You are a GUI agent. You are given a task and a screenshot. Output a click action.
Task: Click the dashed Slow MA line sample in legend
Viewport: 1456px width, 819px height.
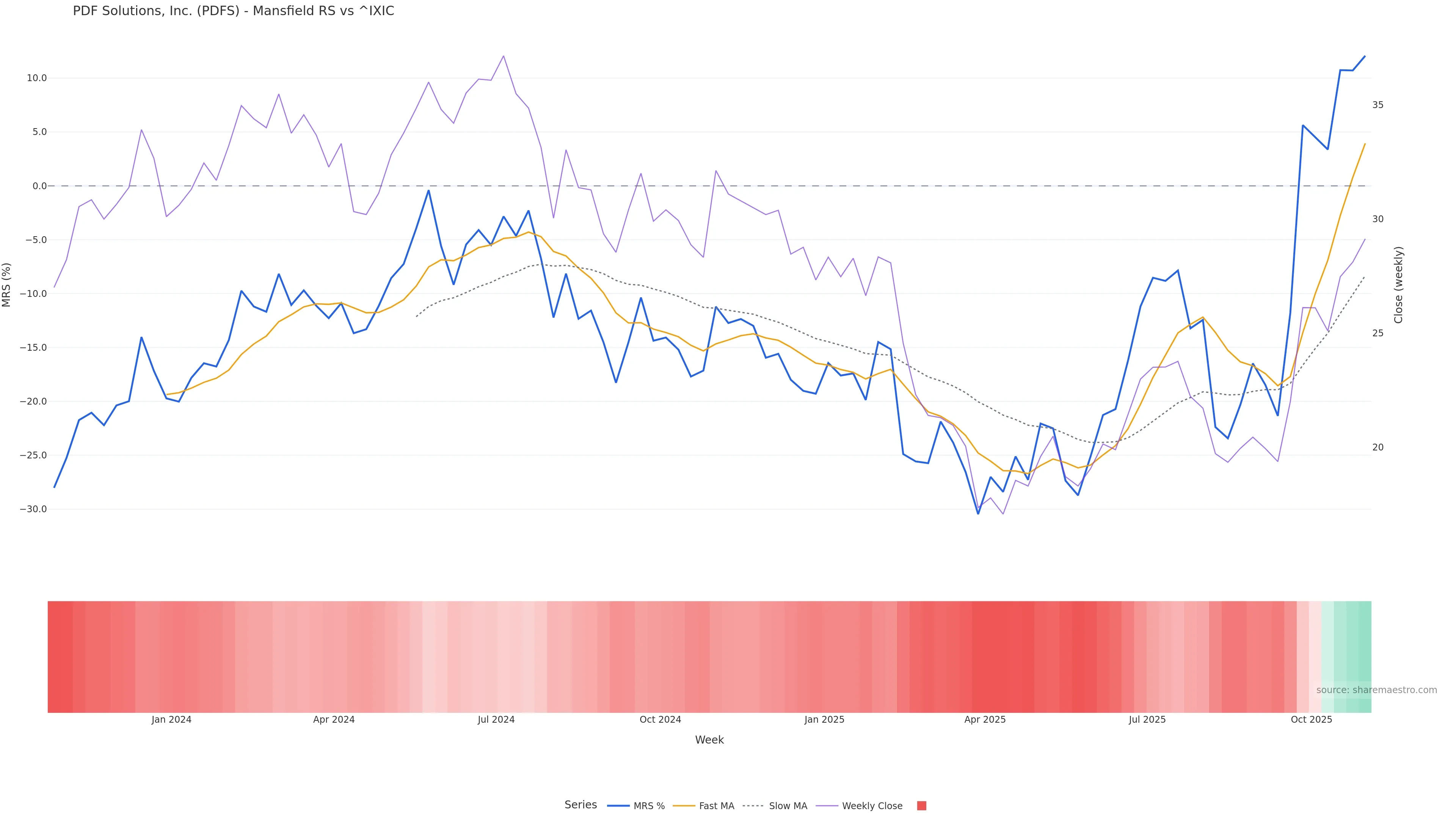coord(753,806)
